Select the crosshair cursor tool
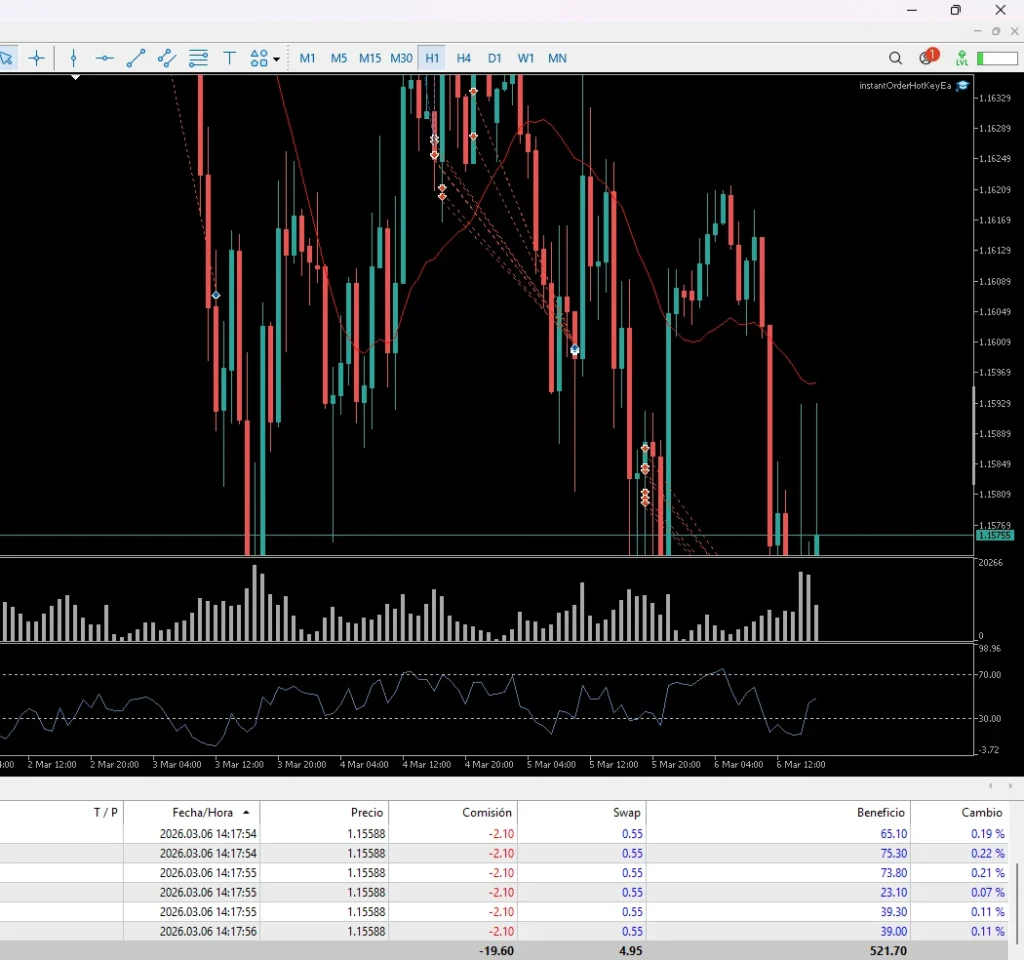This screenshot has width=1024, height=960. [x=37, y=58]
